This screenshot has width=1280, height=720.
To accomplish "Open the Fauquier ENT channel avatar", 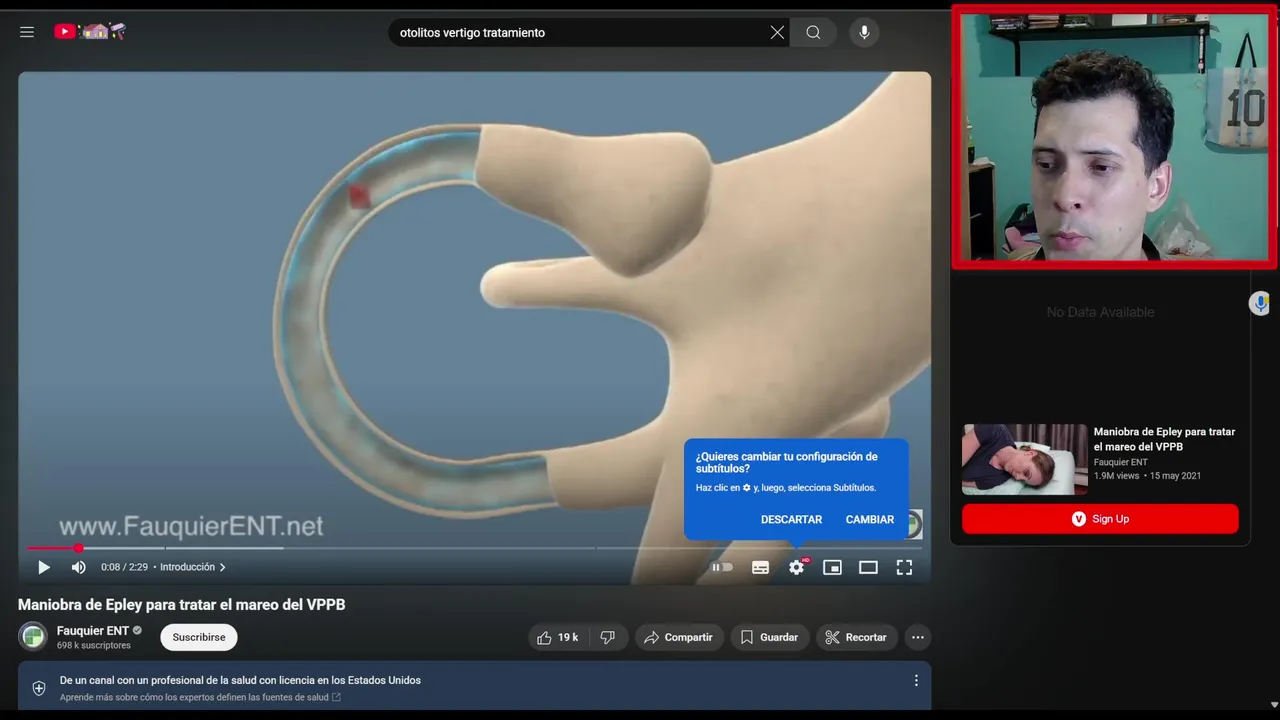I will point(33,636).
